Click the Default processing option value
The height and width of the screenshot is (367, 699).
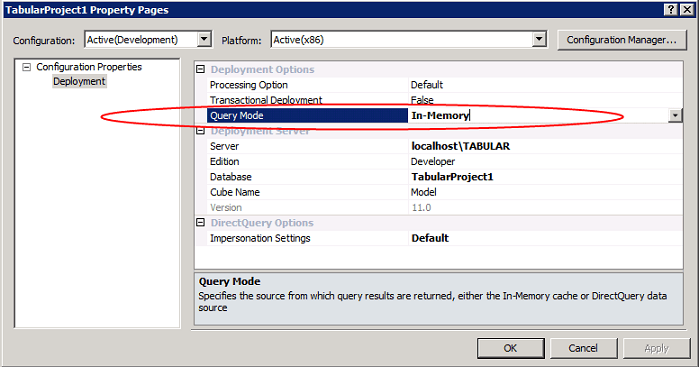click(427, 85)
